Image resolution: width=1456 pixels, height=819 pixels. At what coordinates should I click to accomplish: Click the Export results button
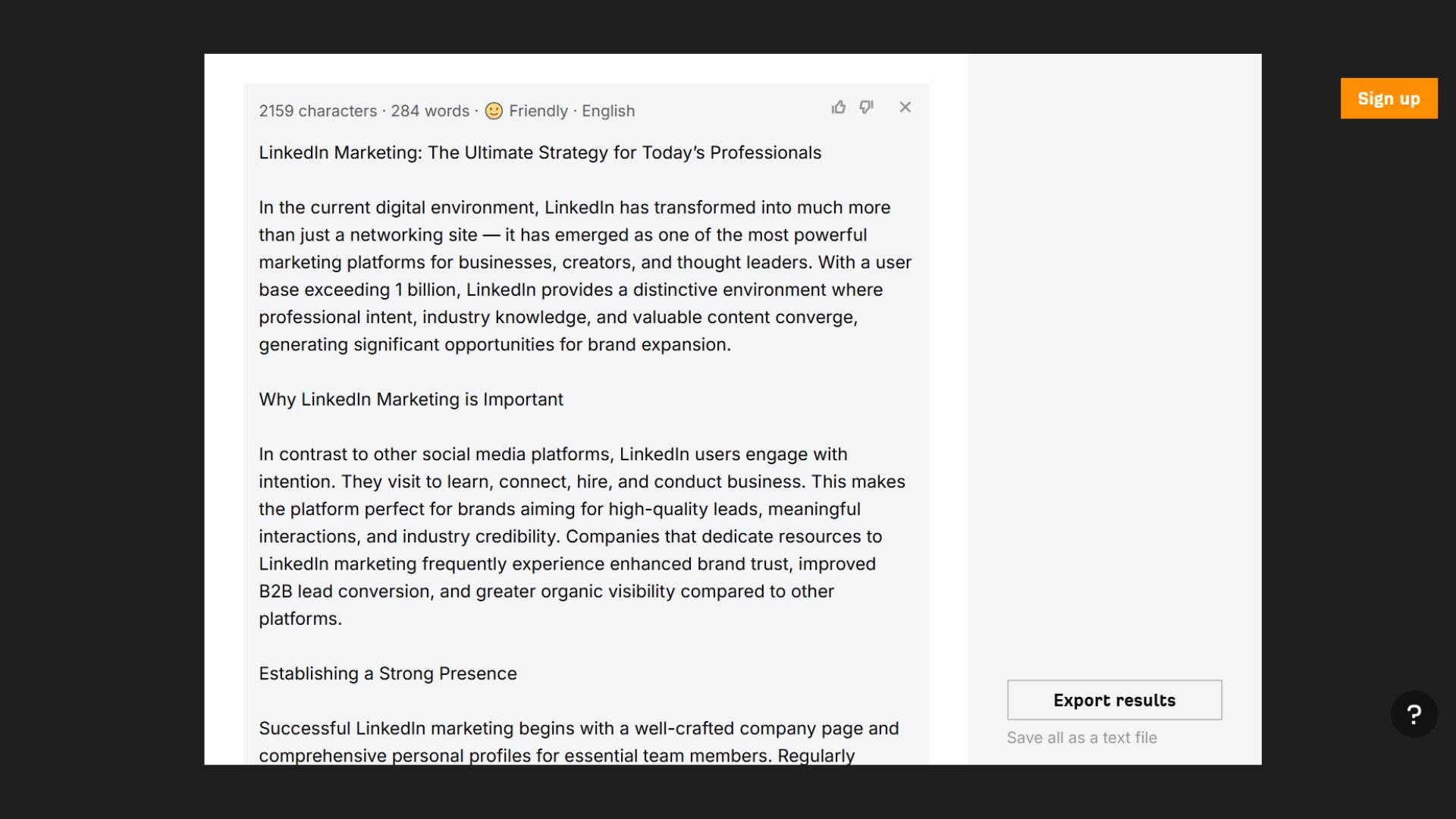pos(1114,700)
